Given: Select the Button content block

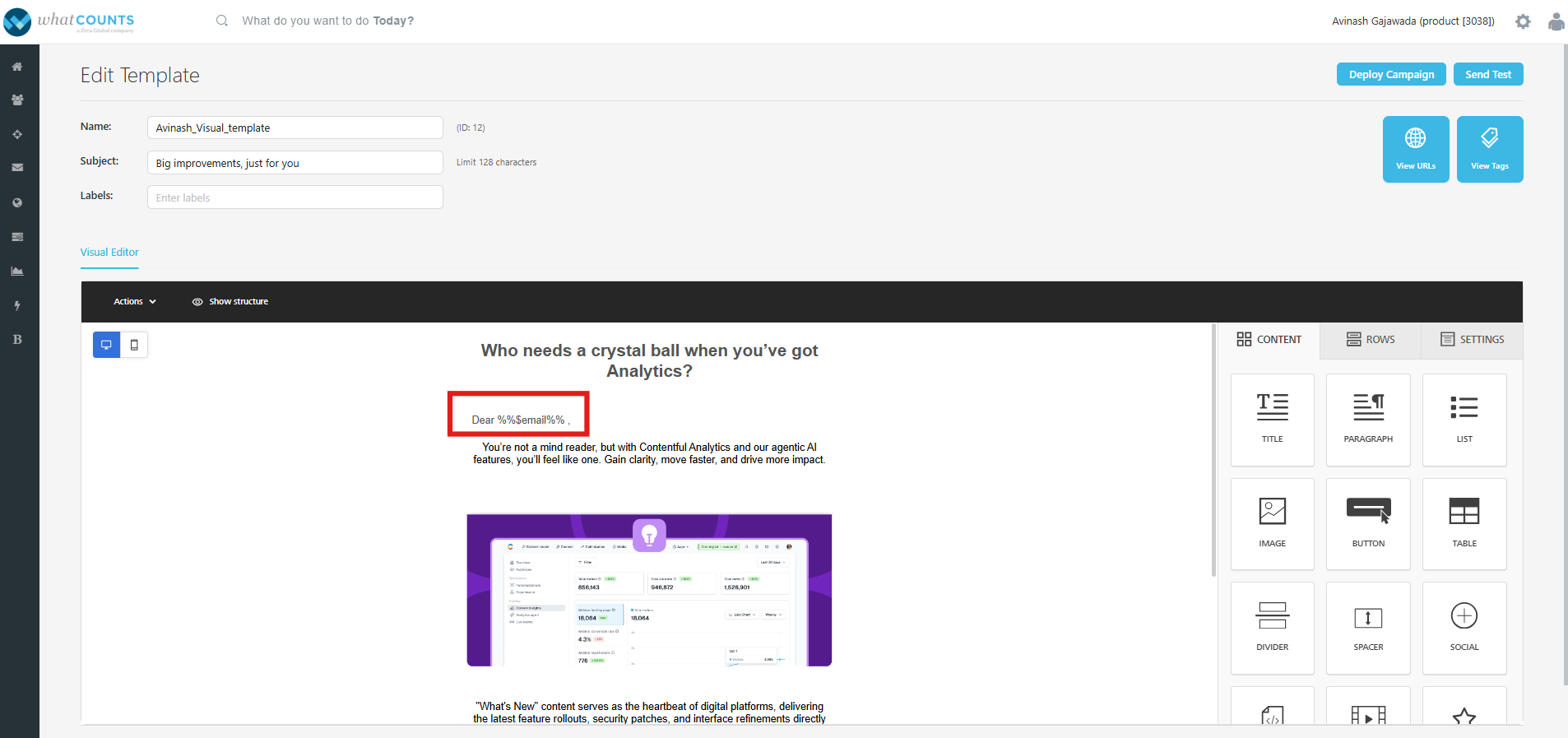Looking at the screenshot, I should point(1368,523).
